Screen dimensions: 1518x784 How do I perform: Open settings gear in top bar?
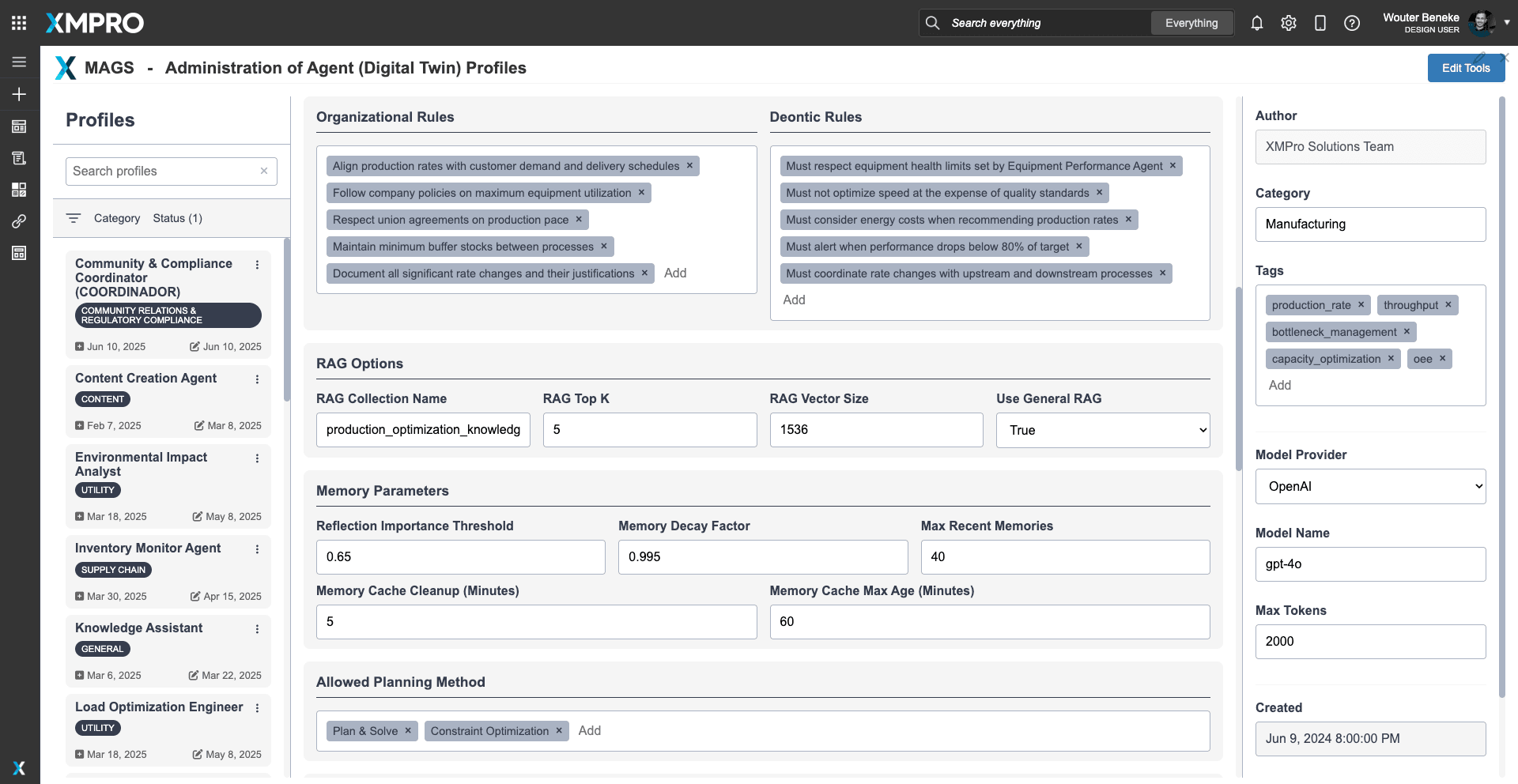coord(1288,23)
